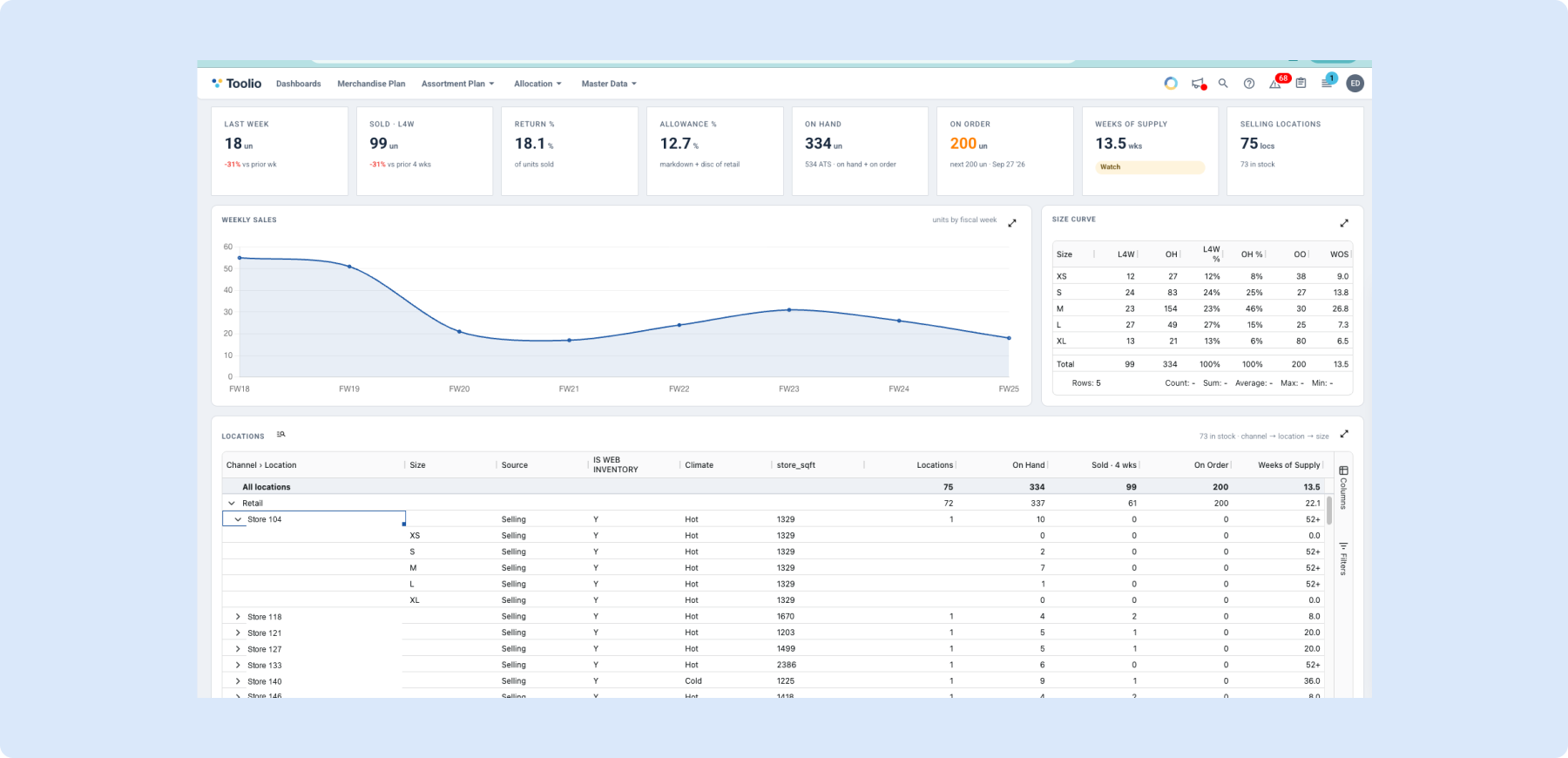Open the Dashboards menu item
Screen dimensions: 1568x758
pos(299,84)
